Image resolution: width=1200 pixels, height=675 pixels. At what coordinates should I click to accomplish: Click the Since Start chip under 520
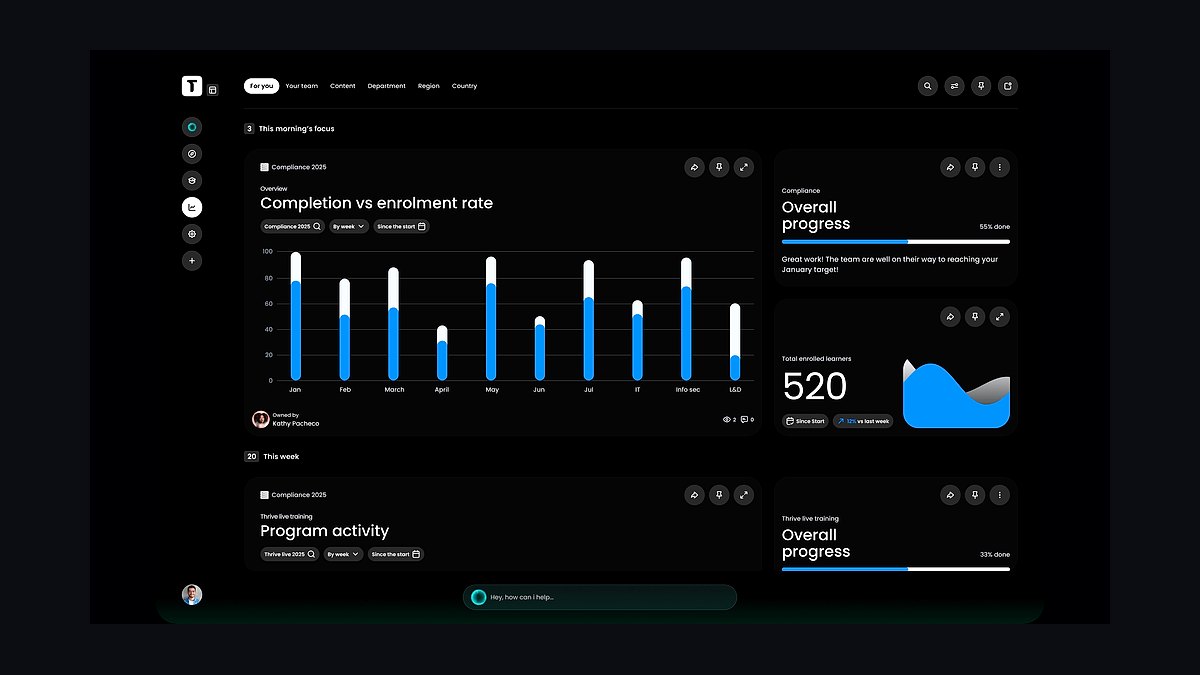point(805,421)
